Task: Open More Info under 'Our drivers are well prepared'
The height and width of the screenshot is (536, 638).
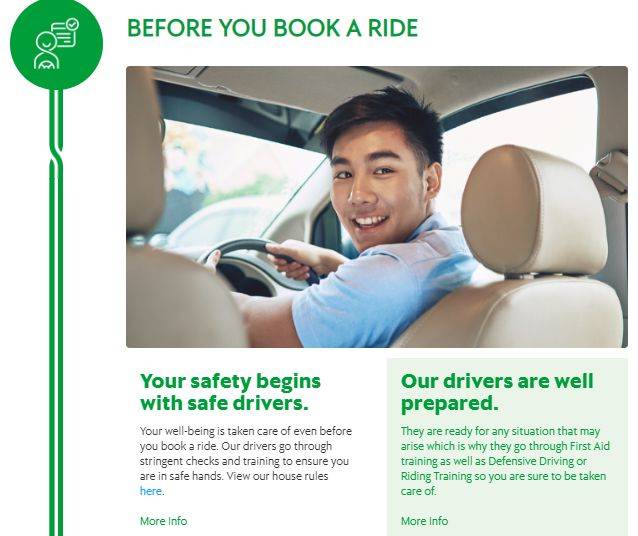Action: (x=424, y=521)
